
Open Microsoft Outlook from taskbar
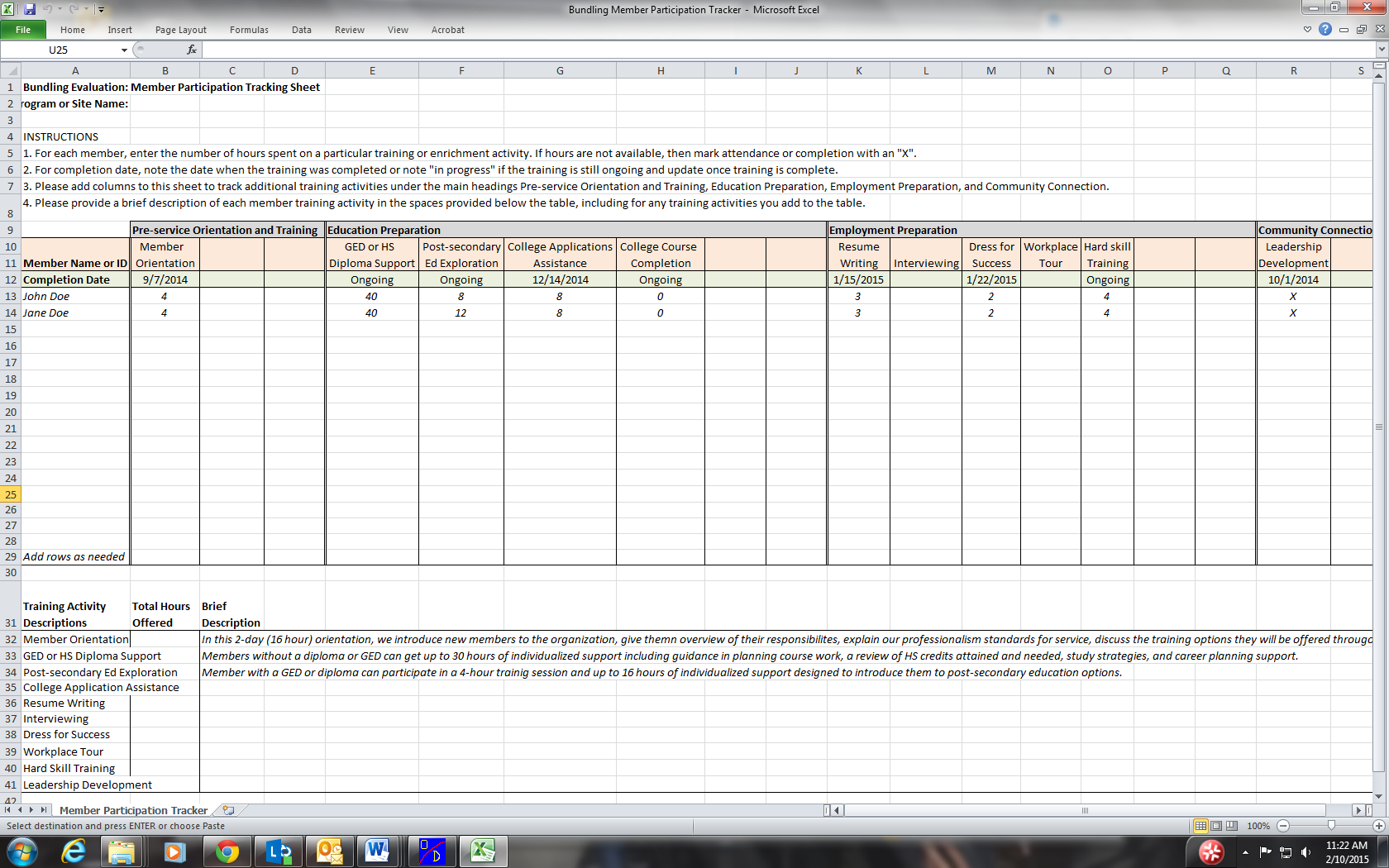(329, 851)
